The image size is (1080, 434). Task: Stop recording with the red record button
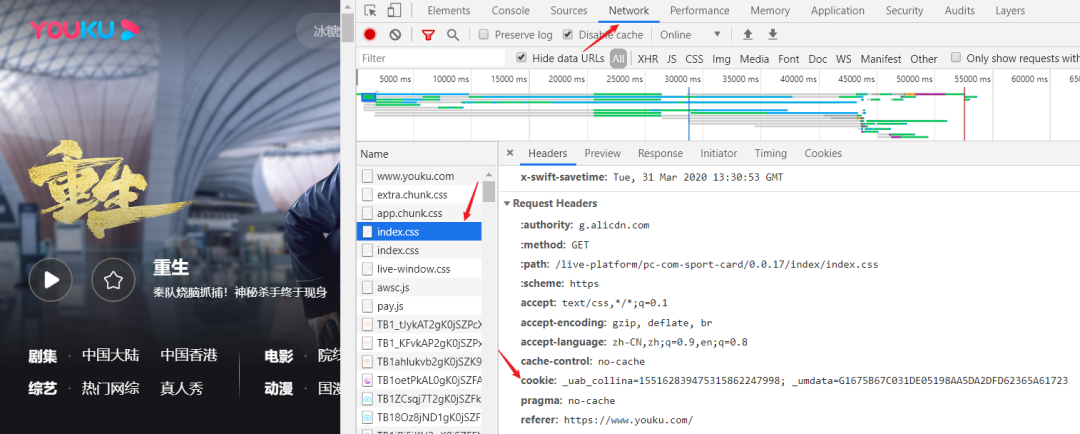point(370,34)
